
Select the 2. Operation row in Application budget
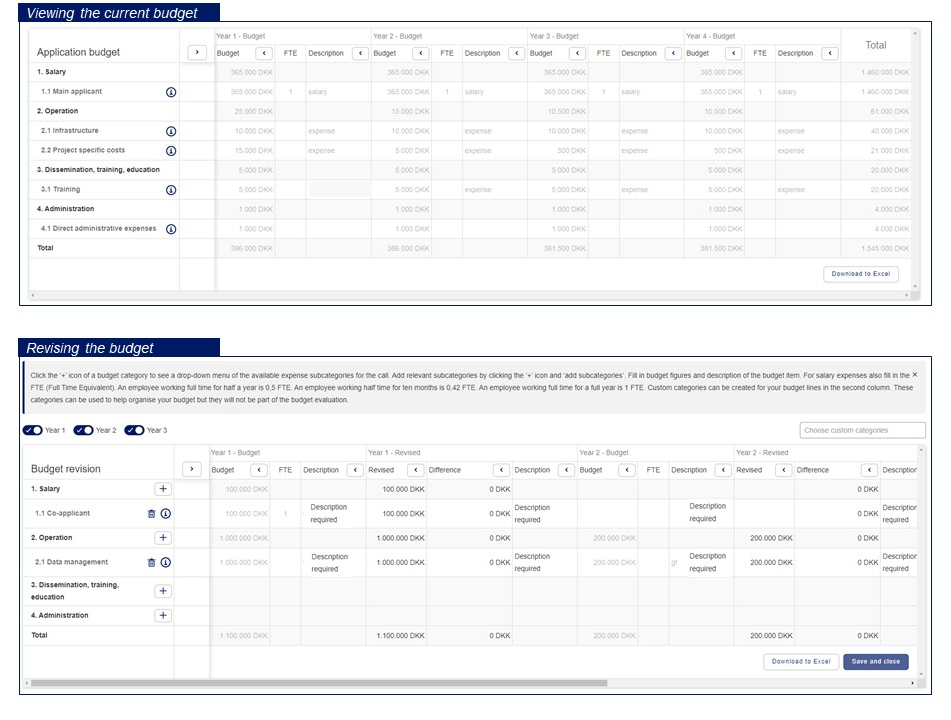click(x=470, y=112)
